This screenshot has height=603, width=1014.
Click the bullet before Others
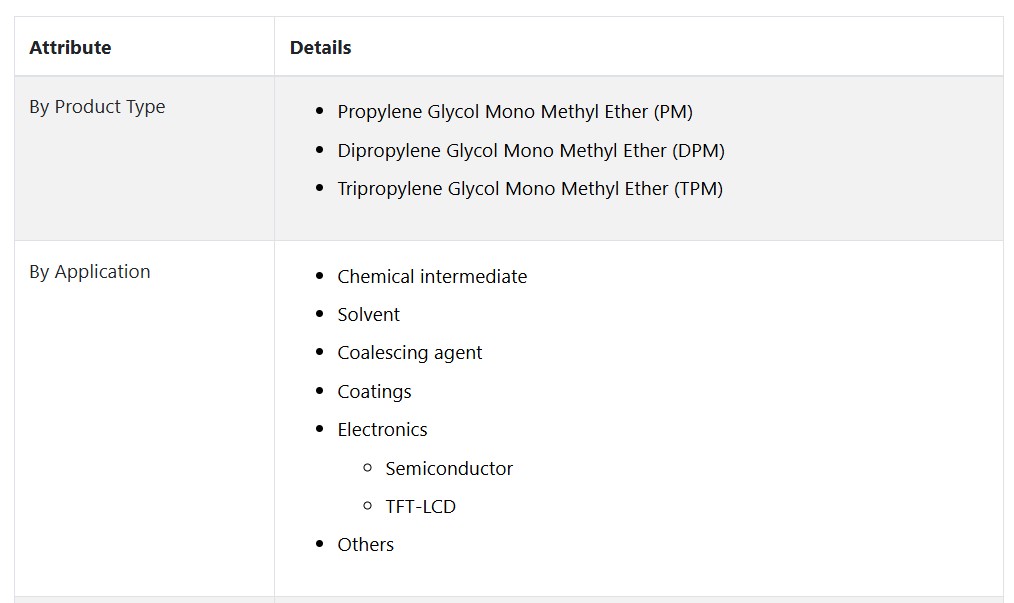pos(319,543)
